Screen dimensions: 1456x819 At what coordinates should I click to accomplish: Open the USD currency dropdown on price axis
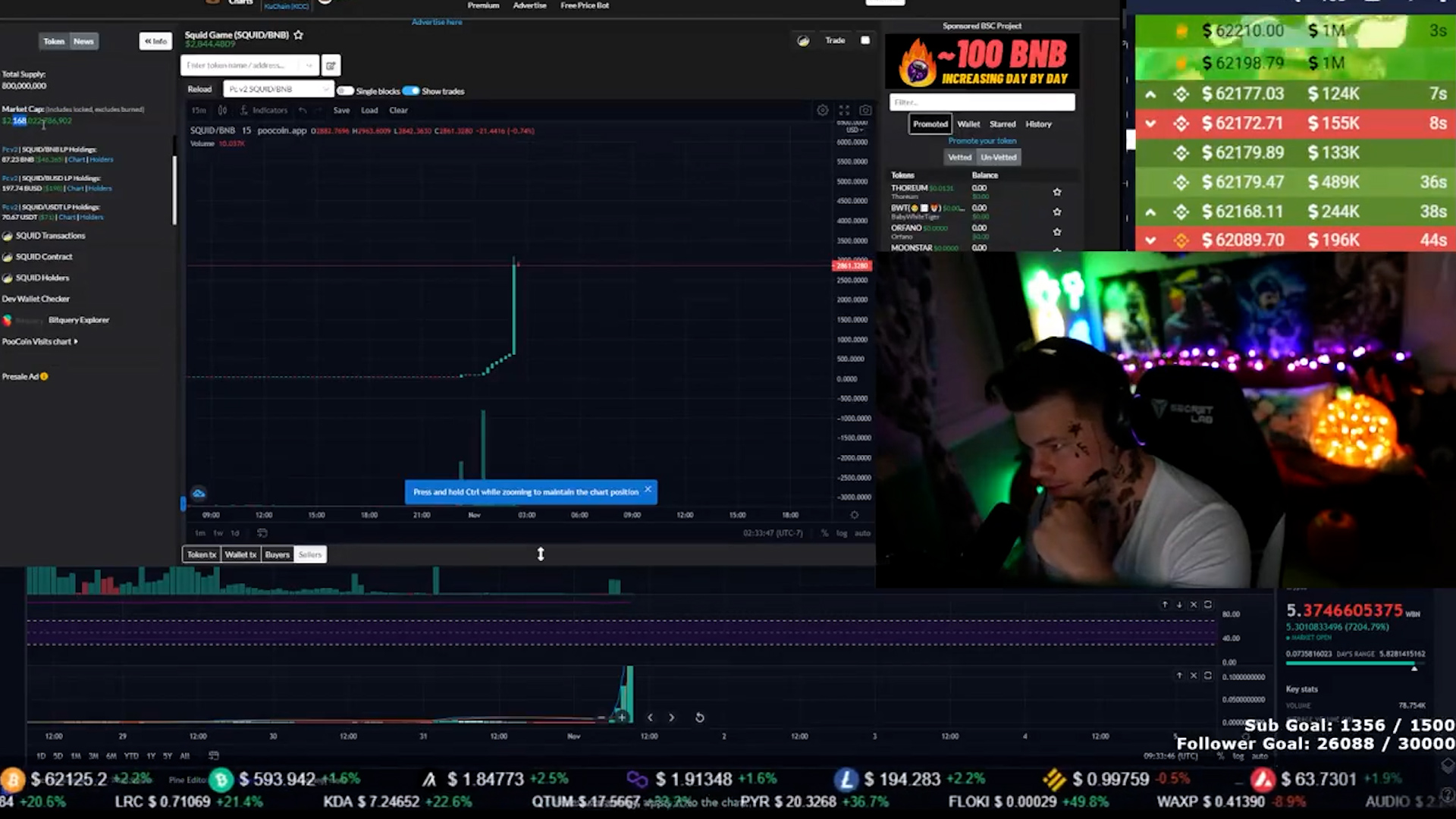coord(855,130)
